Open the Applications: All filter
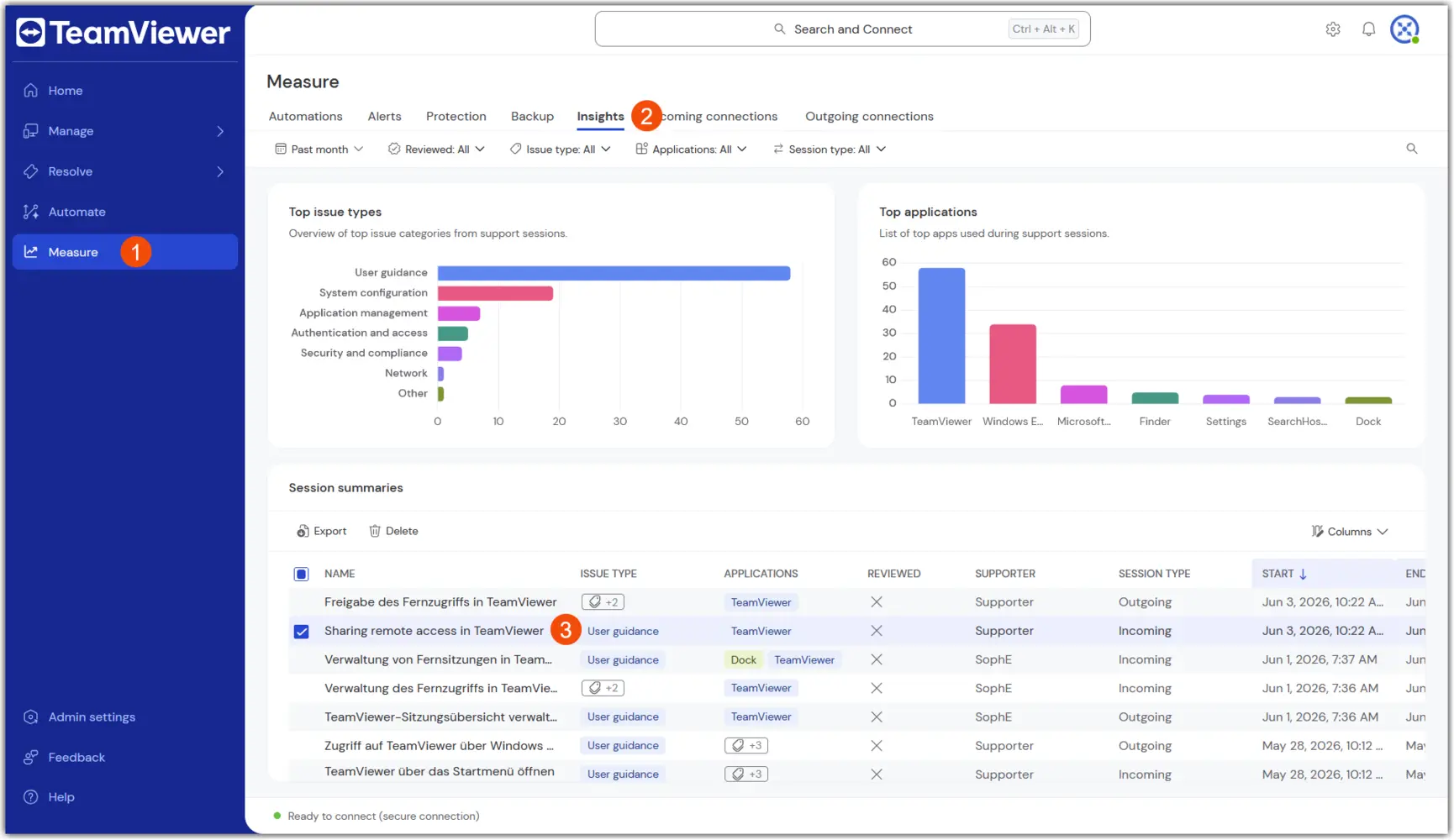1454x840 pixels. click(x=691, y=149)
